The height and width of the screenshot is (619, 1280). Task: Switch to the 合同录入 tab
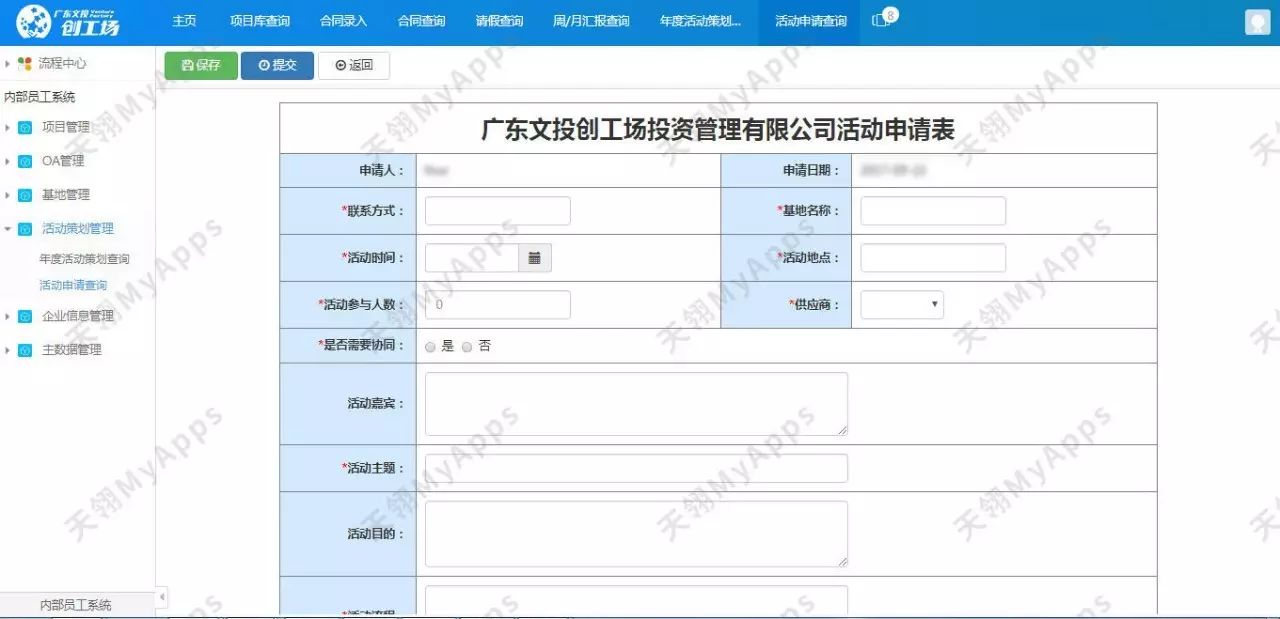(343, 21)
